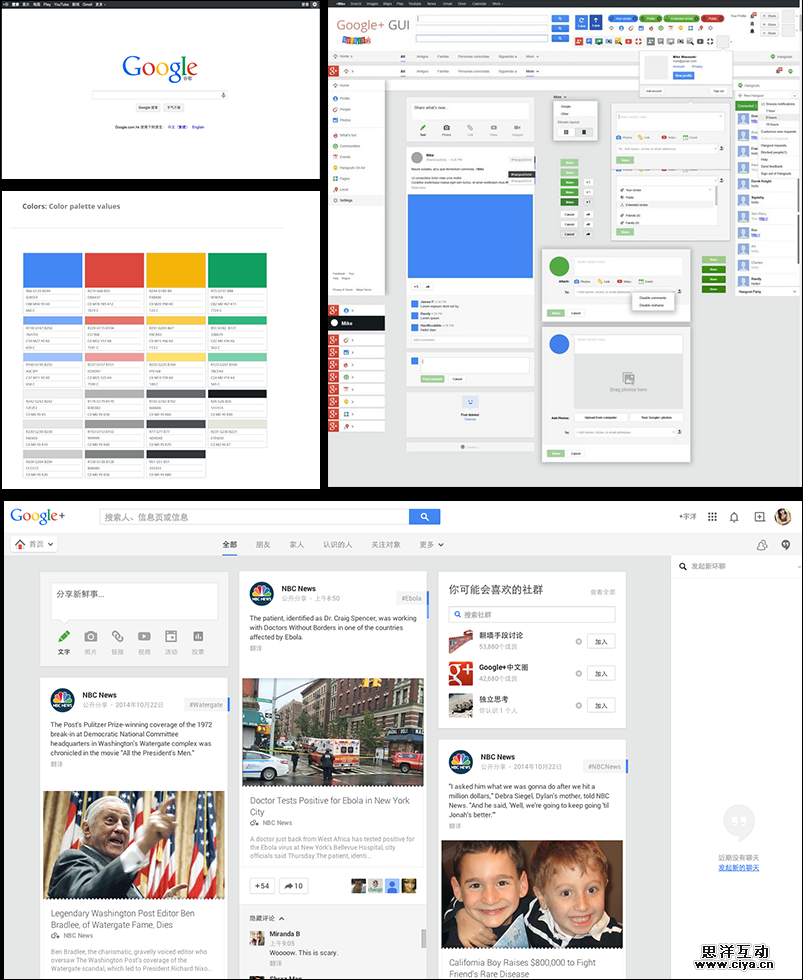Open the More dropdown above the Stream layout menu

pos(560,97)
